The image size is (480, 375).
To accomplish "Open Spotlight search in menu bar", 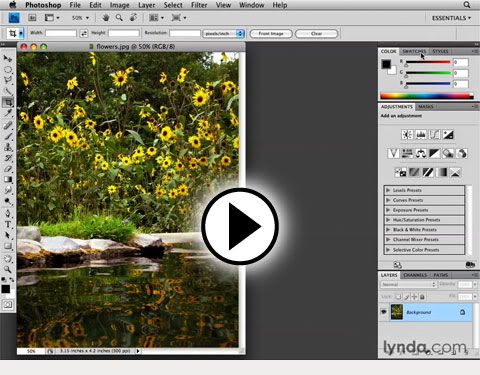I will (x=467, y=5).
